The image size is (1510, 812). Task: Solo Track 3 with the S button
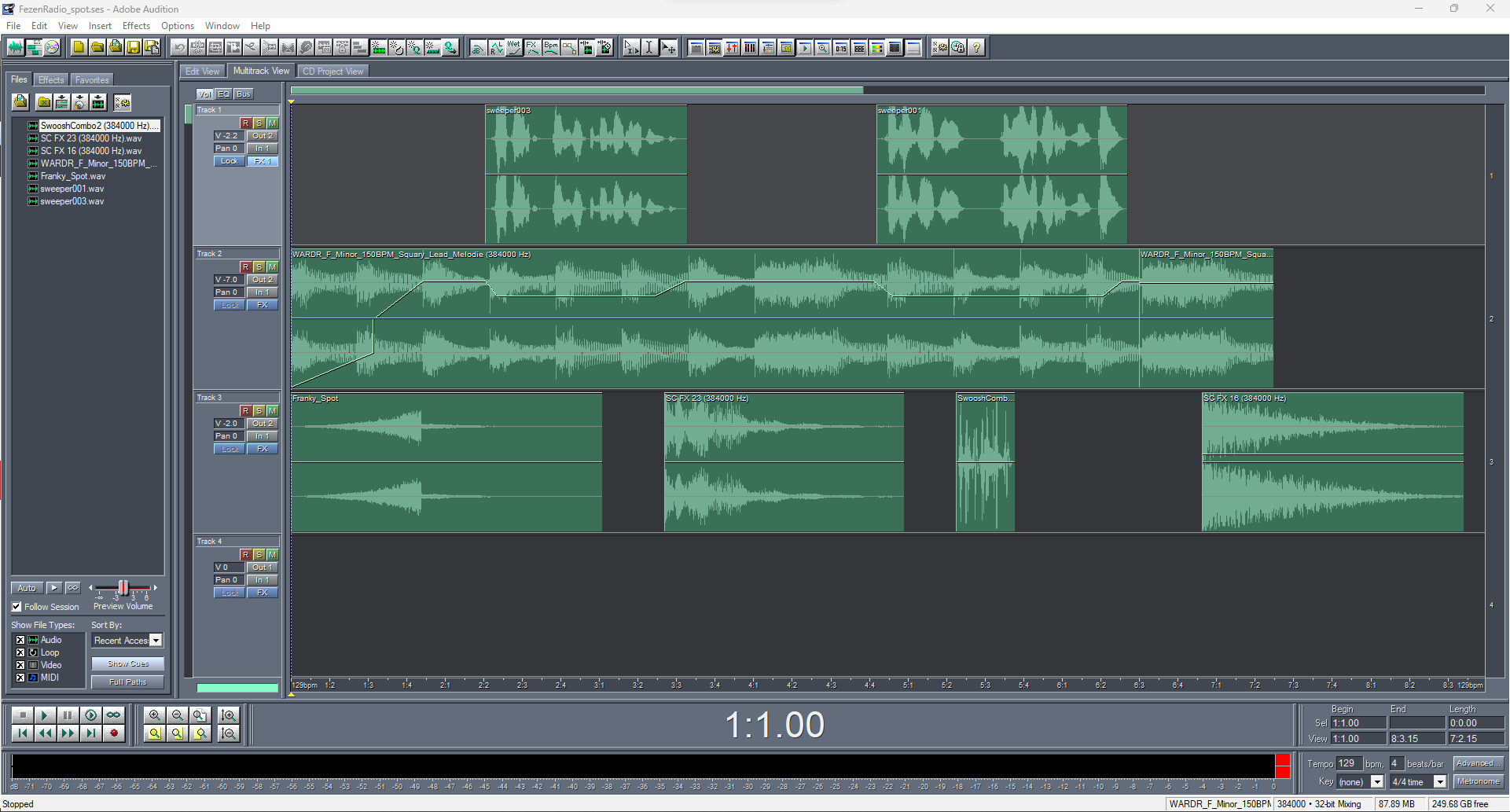(x=259, y=411)
